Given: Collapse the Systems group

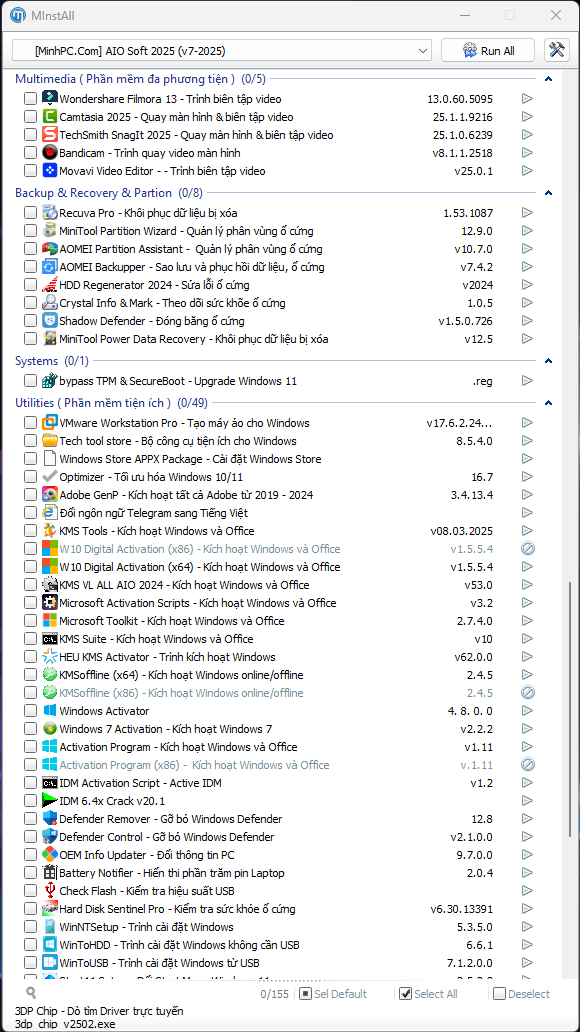Looking at the screenshot, I should pyautogui.click(x=548, y=361).
